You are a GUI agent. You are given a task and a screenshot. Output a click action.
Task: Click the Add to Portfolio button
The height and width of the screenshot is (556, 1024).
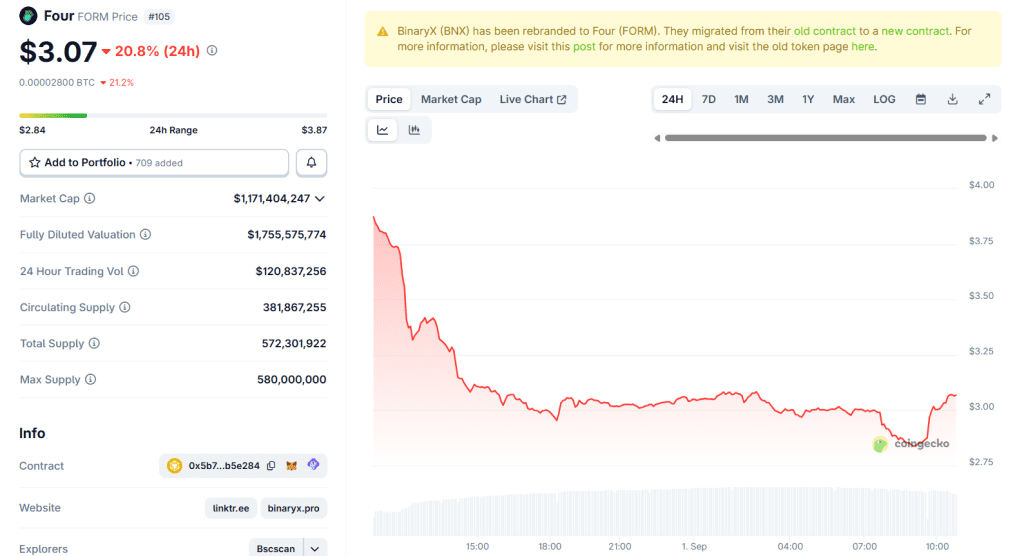(154, 163)
